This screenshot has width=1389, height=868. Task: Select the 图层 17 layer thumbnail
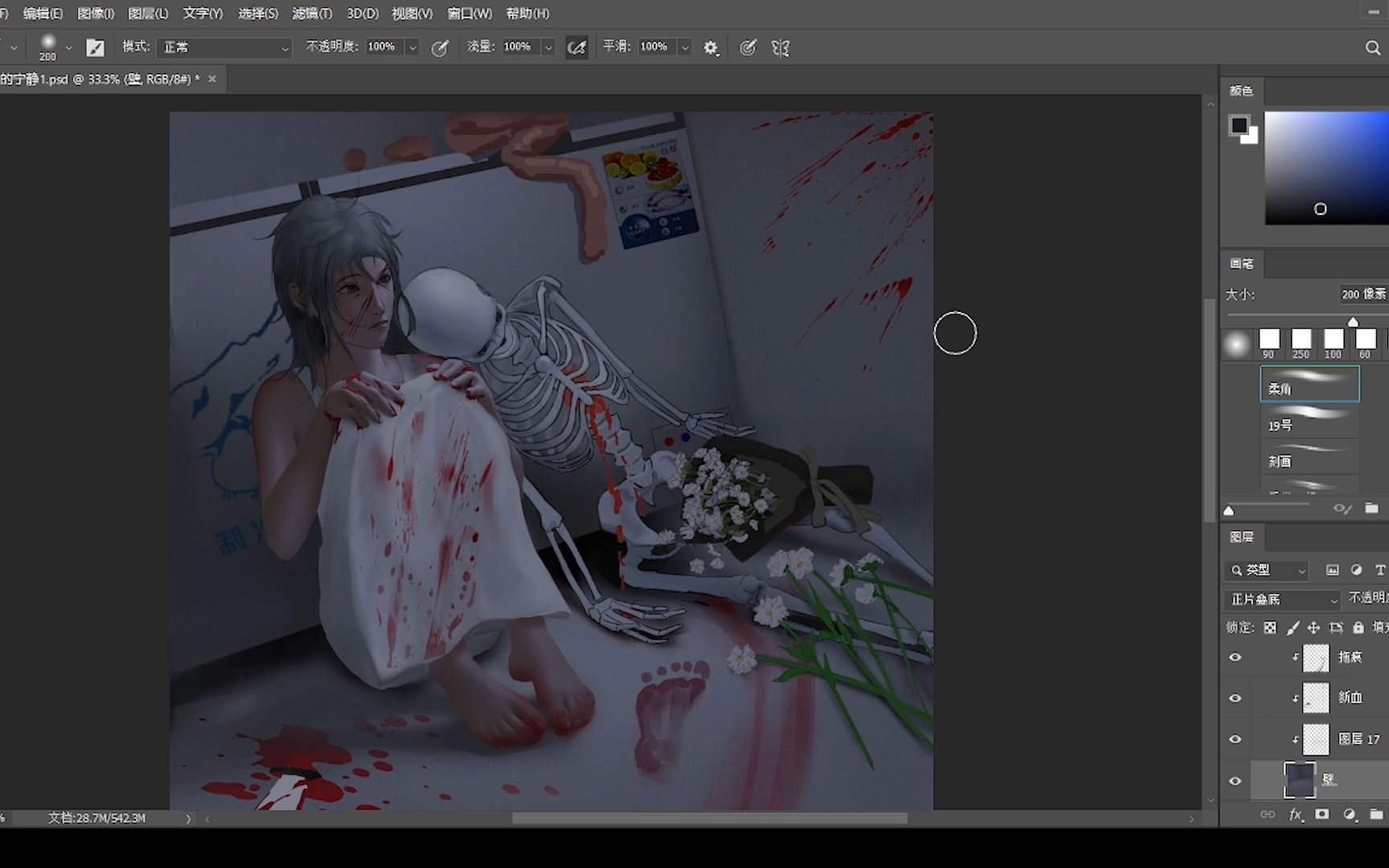1316,739
